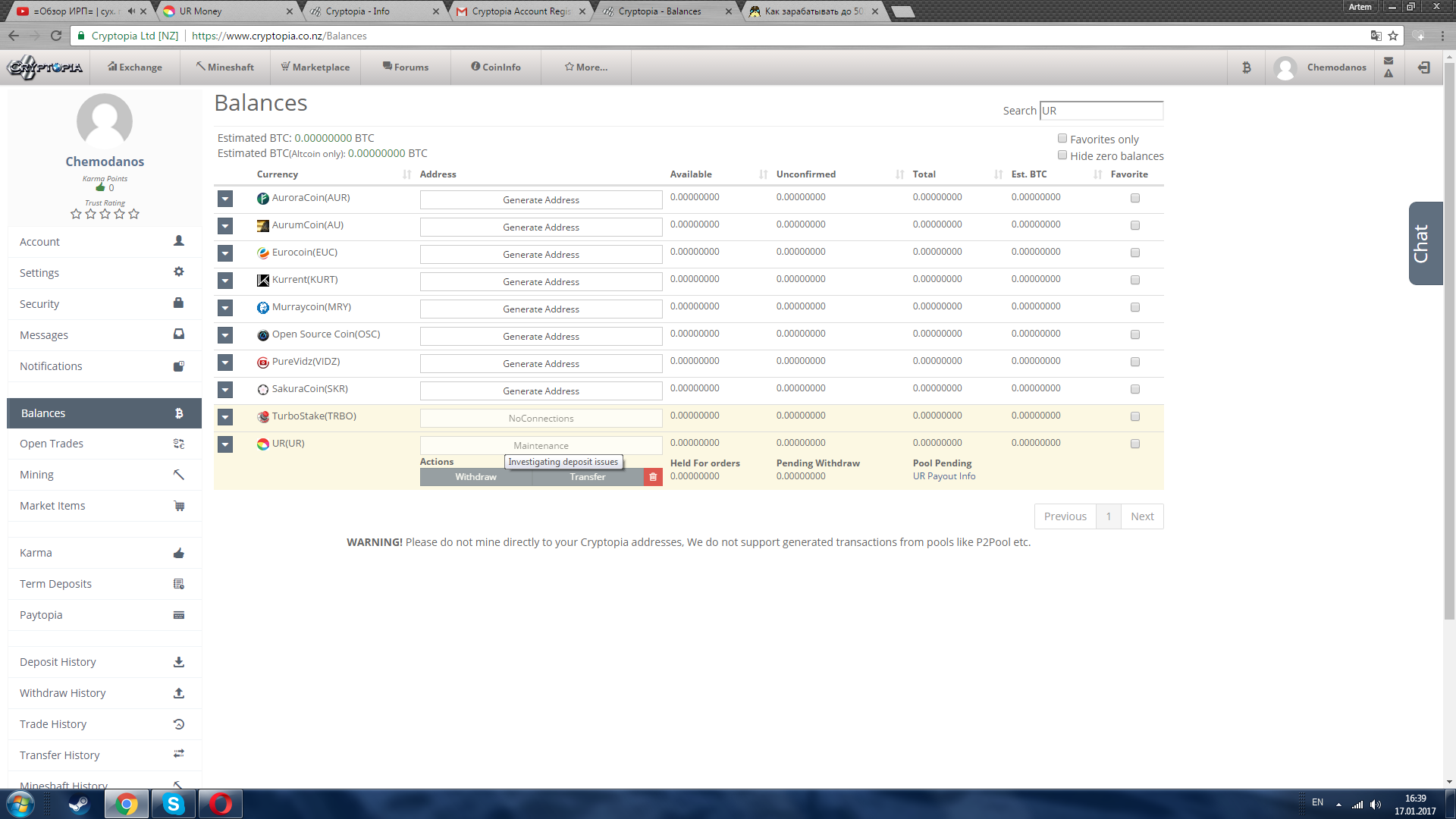Mark UR as favorite
Viewport: 1456px width, 819px height.
(1135, 444)
